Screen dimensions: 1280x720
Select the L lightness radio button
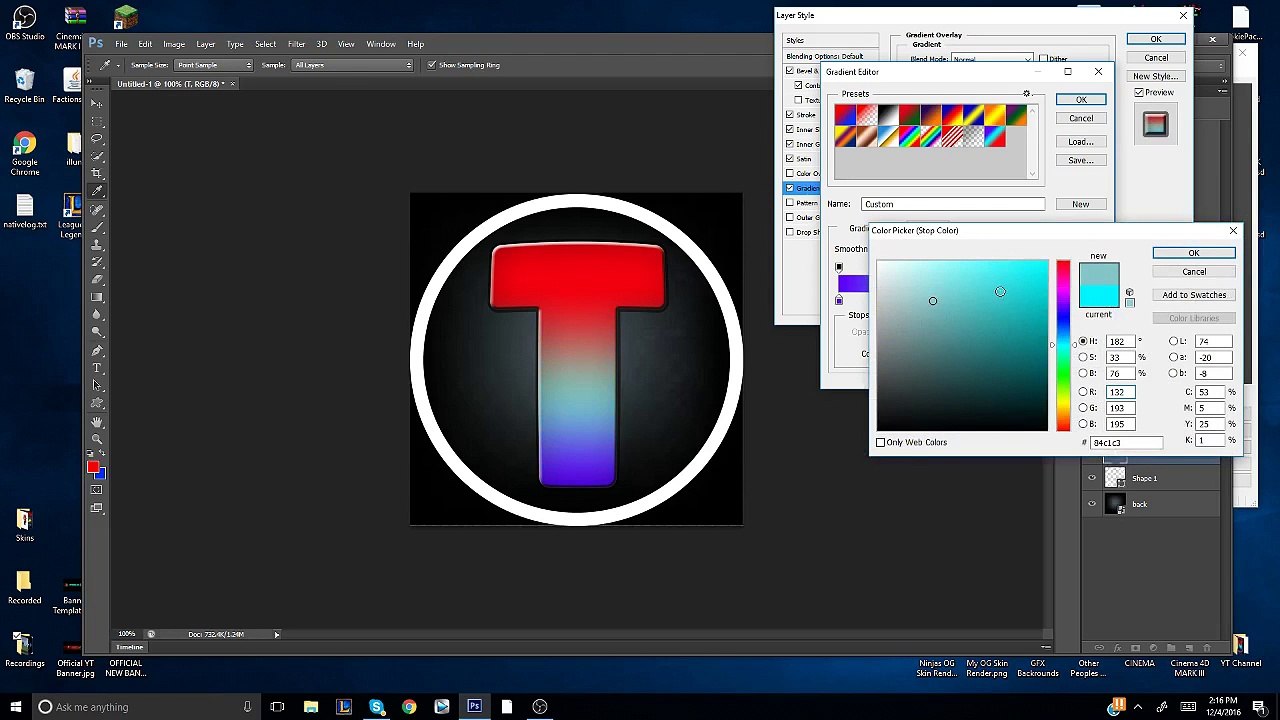1174,341
